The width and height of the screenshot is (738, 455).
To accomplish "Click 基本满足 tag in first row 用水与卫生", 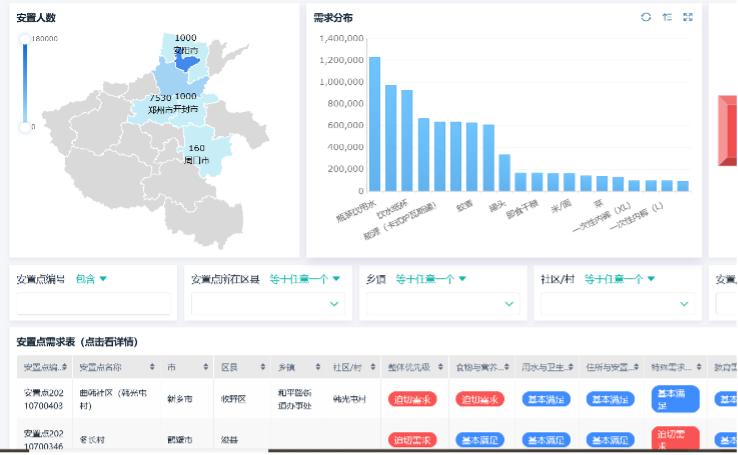I will pyautogui.click(x=546, y=399).
